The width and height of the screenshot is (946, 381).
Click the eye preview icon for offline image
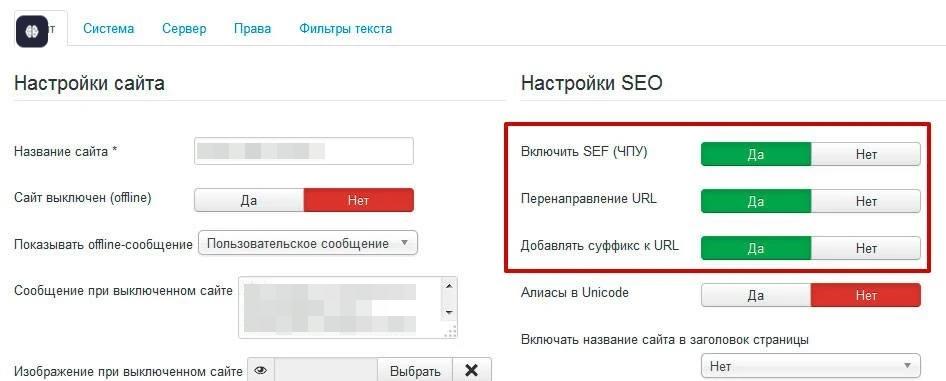(x=261, y=371)
